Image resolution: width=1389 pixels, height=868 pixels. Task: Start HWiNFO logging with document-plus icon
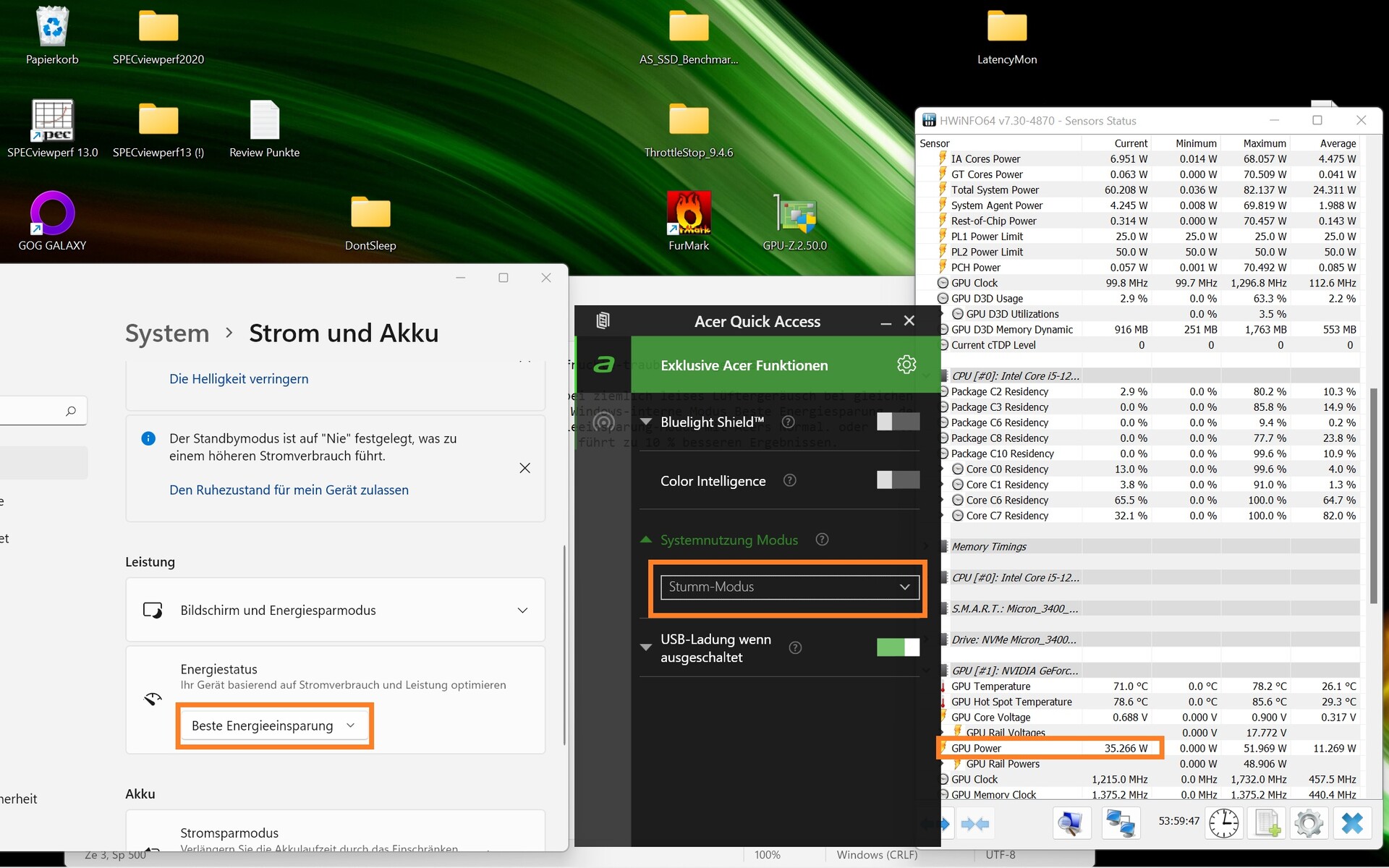click(1267, 823)
